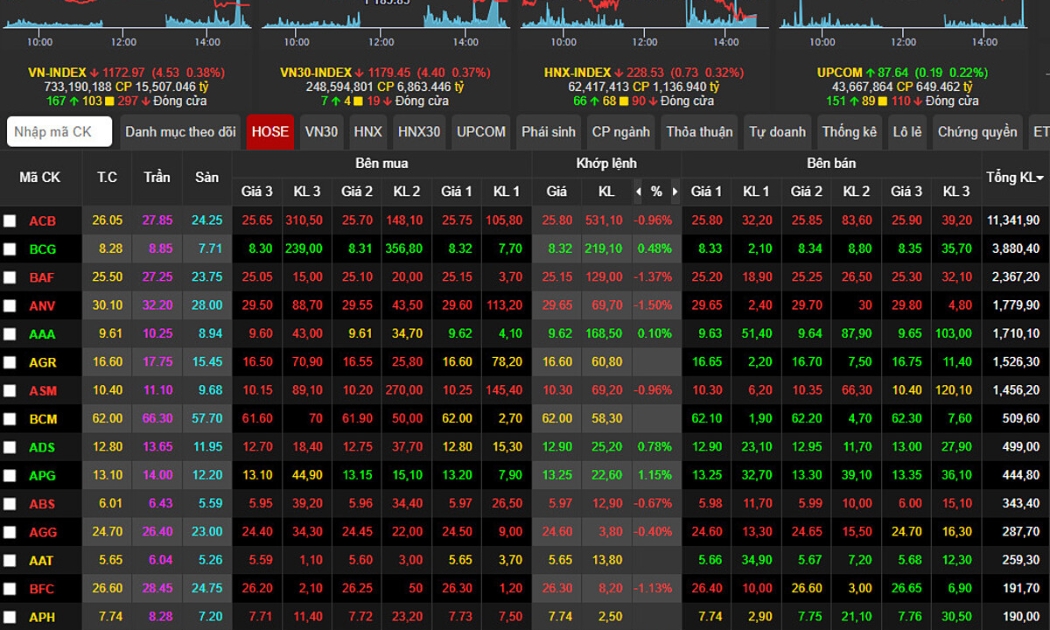The height and width of the screenshot is (630, 1050).
Task: Open the Danh mục theo dõi watchlist
Action: [x=181, y=132]
